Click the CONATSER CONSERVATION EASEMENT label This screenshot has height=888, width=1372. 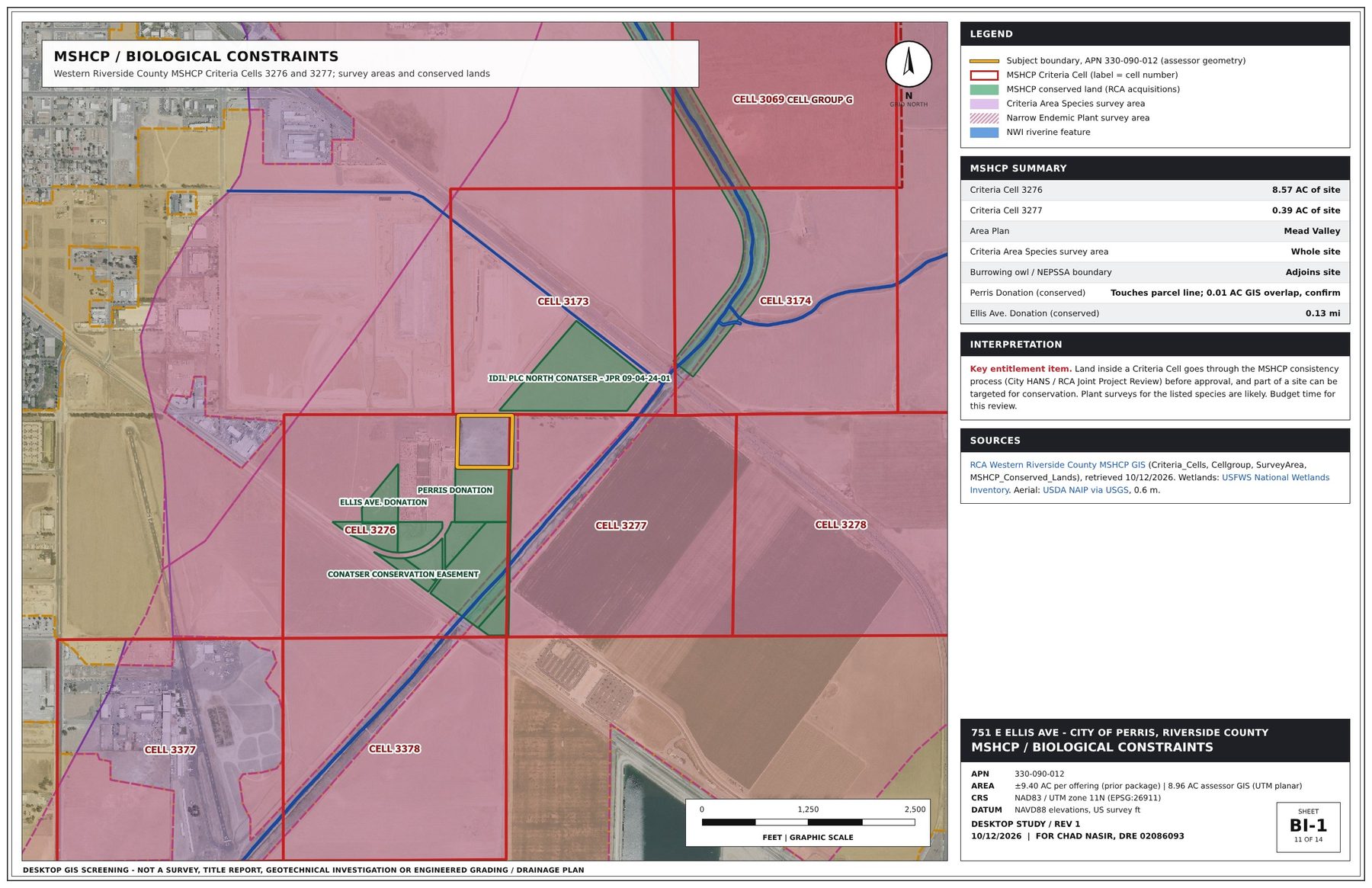pyautogui.click(x=403, y=574)
